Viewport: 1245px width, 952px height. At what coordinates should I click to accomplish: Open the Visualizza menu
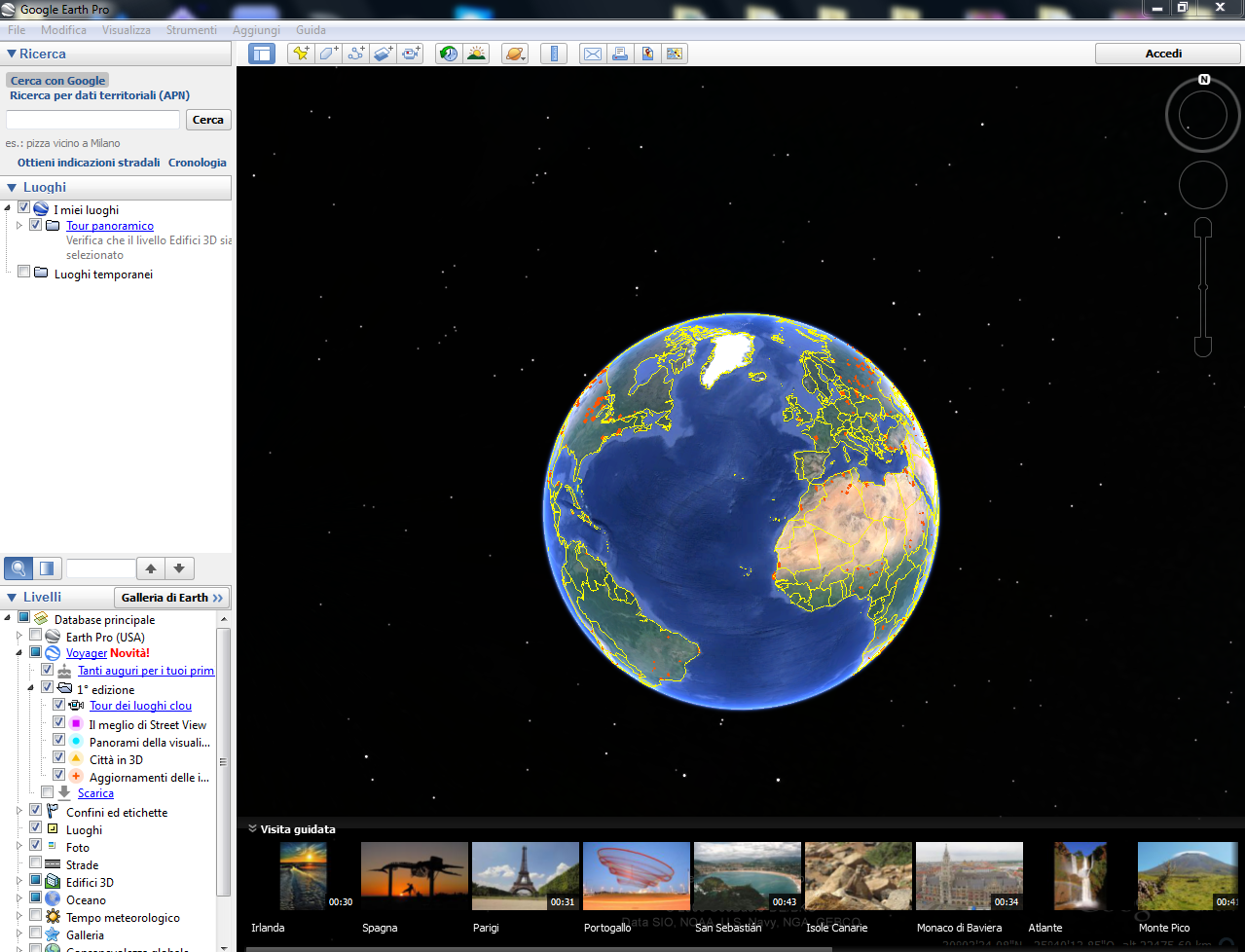point(127,30)
